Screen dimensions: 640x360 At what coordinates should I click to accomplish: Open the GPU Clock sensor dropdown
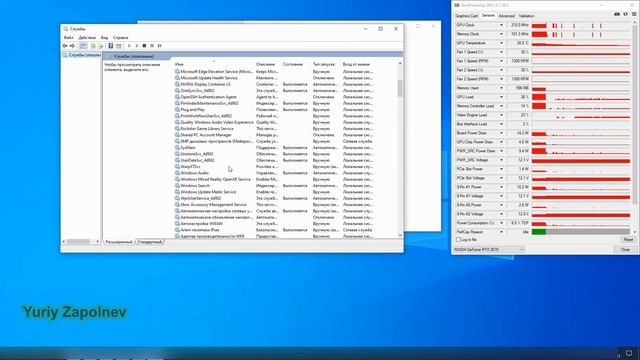501,25
